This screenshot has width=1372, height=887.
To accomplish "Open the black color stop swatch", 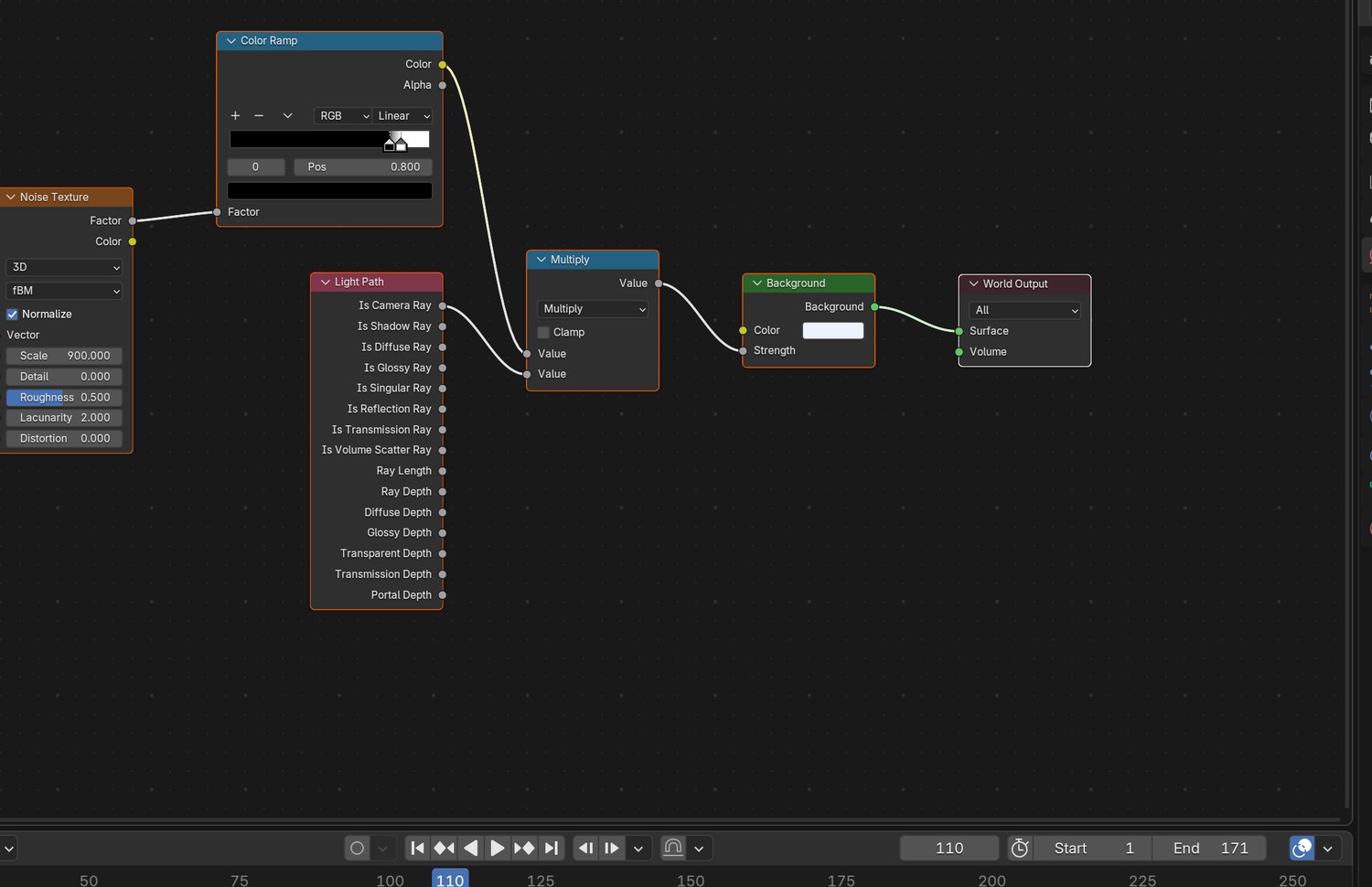I will tap(329, 190).
